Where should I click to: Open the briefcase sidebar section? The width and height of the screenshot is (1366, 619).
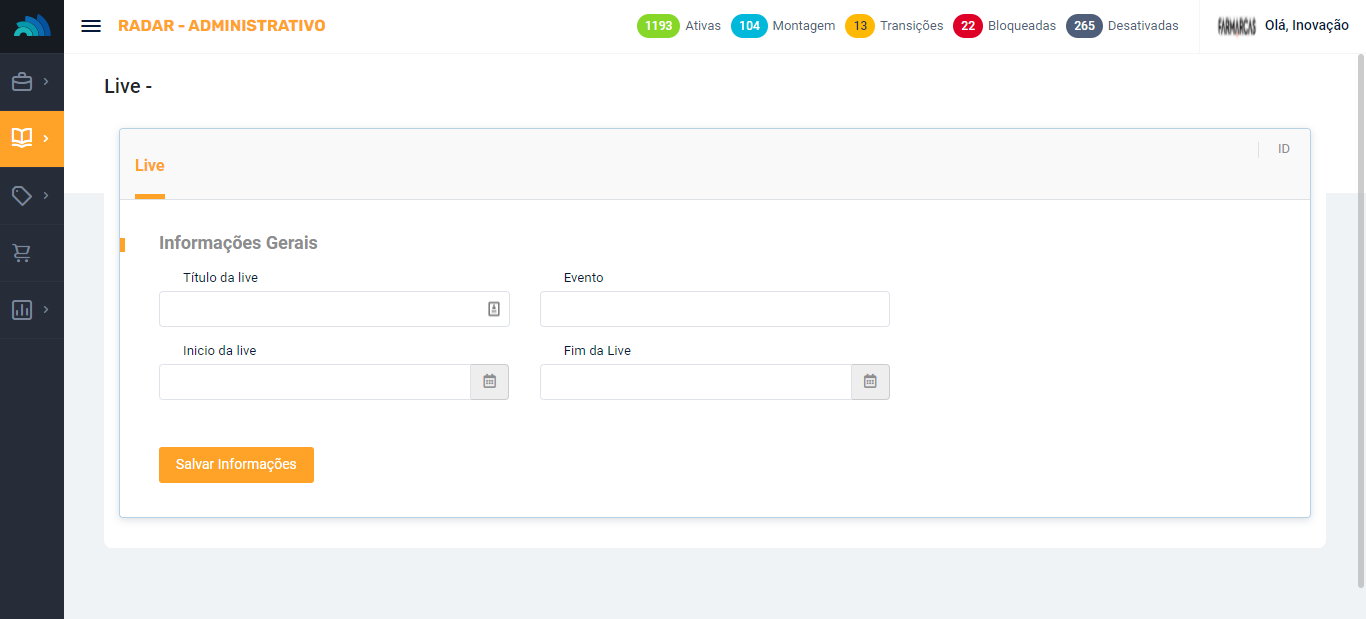[22, 82]
